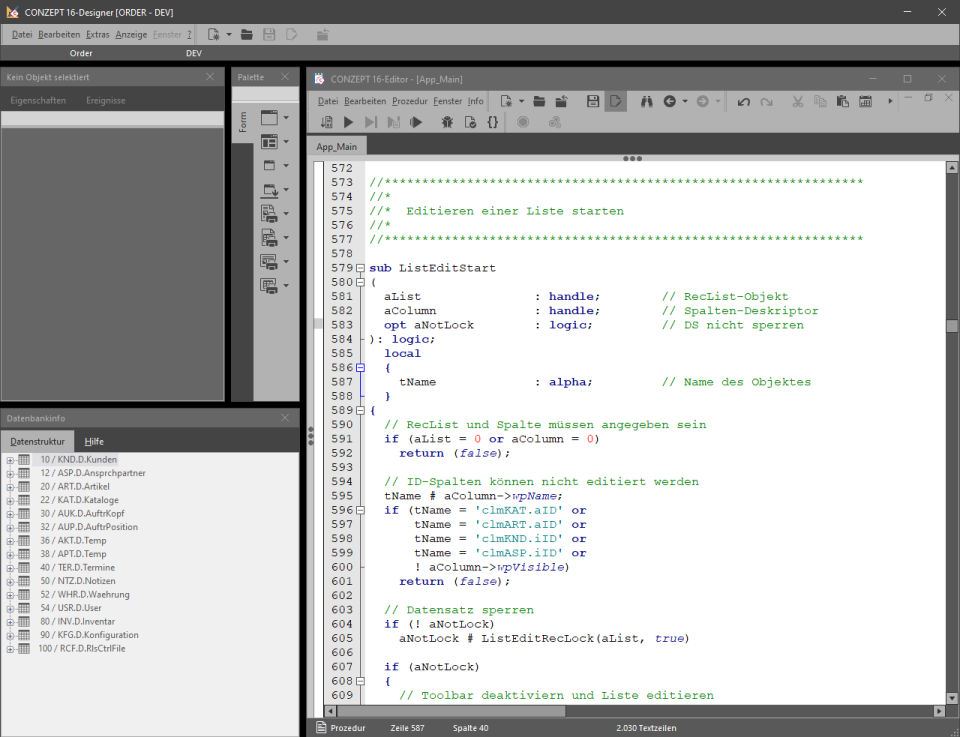Open the dropdown next to editor new-document icon
Screen dimensions: 960x737
(x=522, y=101)
